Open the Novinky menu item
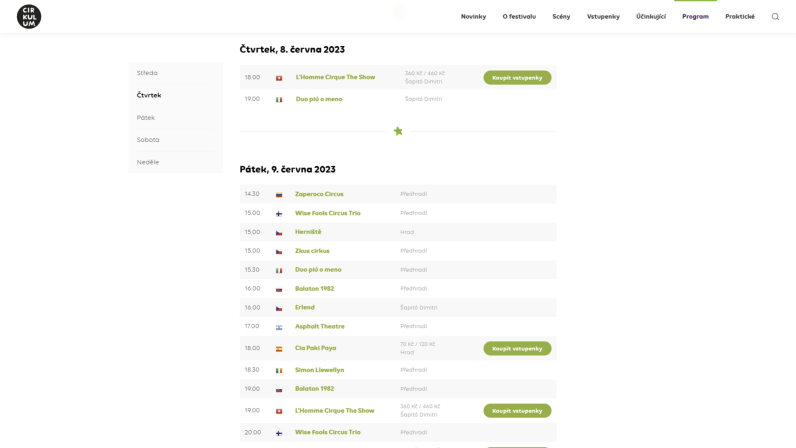 click(473, 16)
